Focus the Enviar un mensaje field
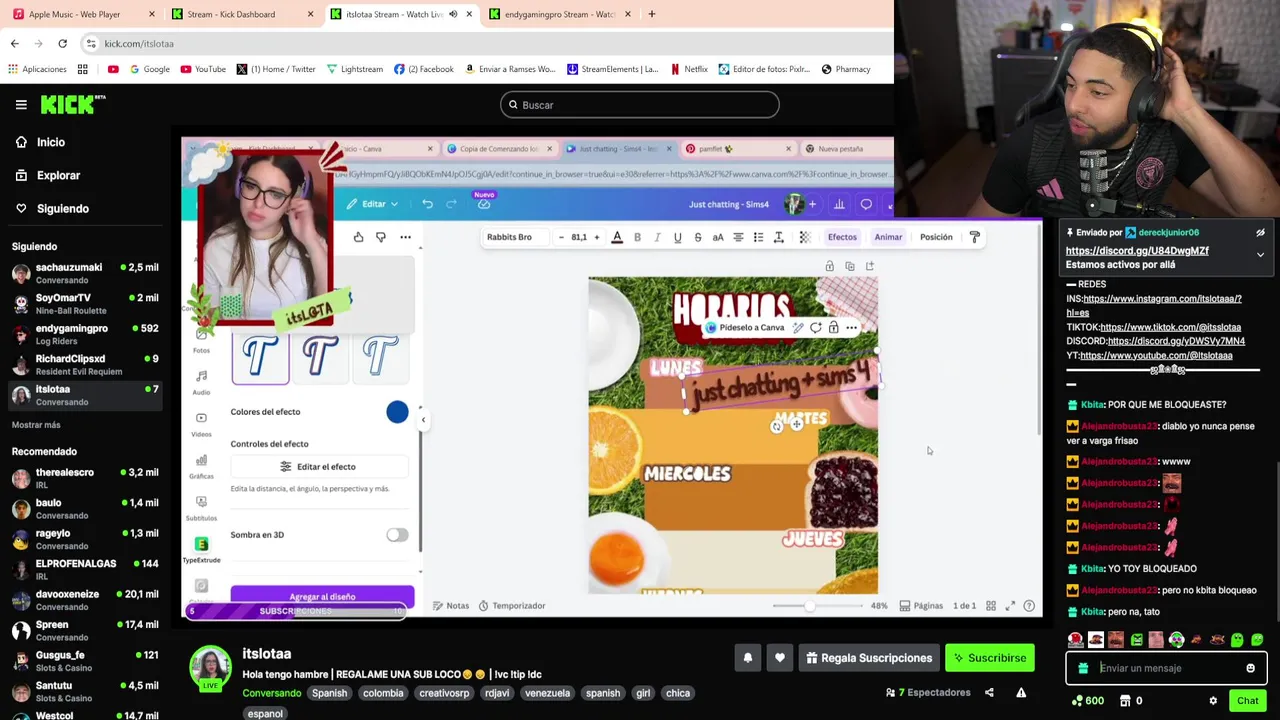The image size is (1280, 720). coord(1166,668)
